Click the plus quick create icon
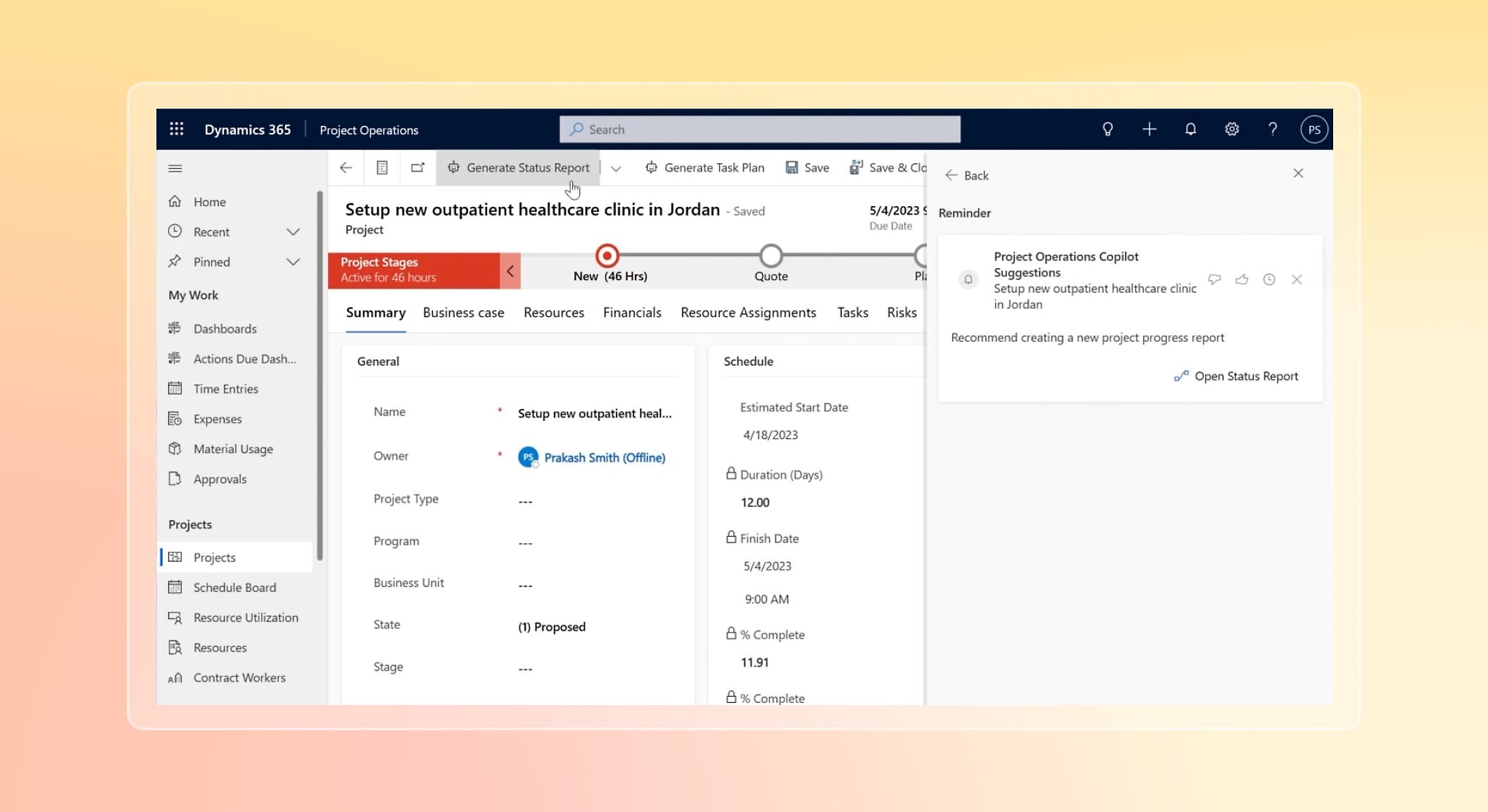This screenshot has height=812, width=1488. [x=1149, y=129]
